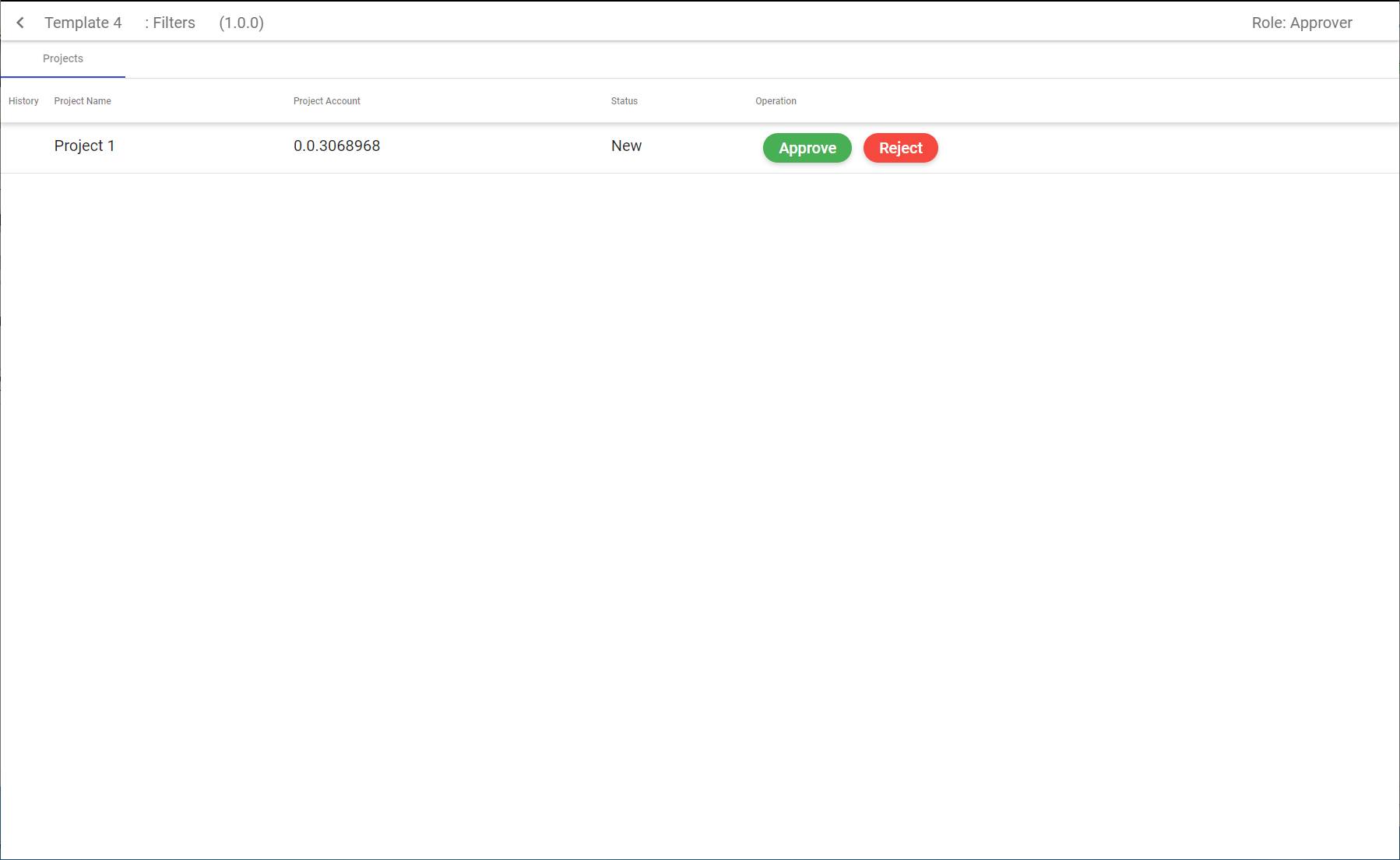
Task: Approve Project 1
Action: (x=807, y=148)
